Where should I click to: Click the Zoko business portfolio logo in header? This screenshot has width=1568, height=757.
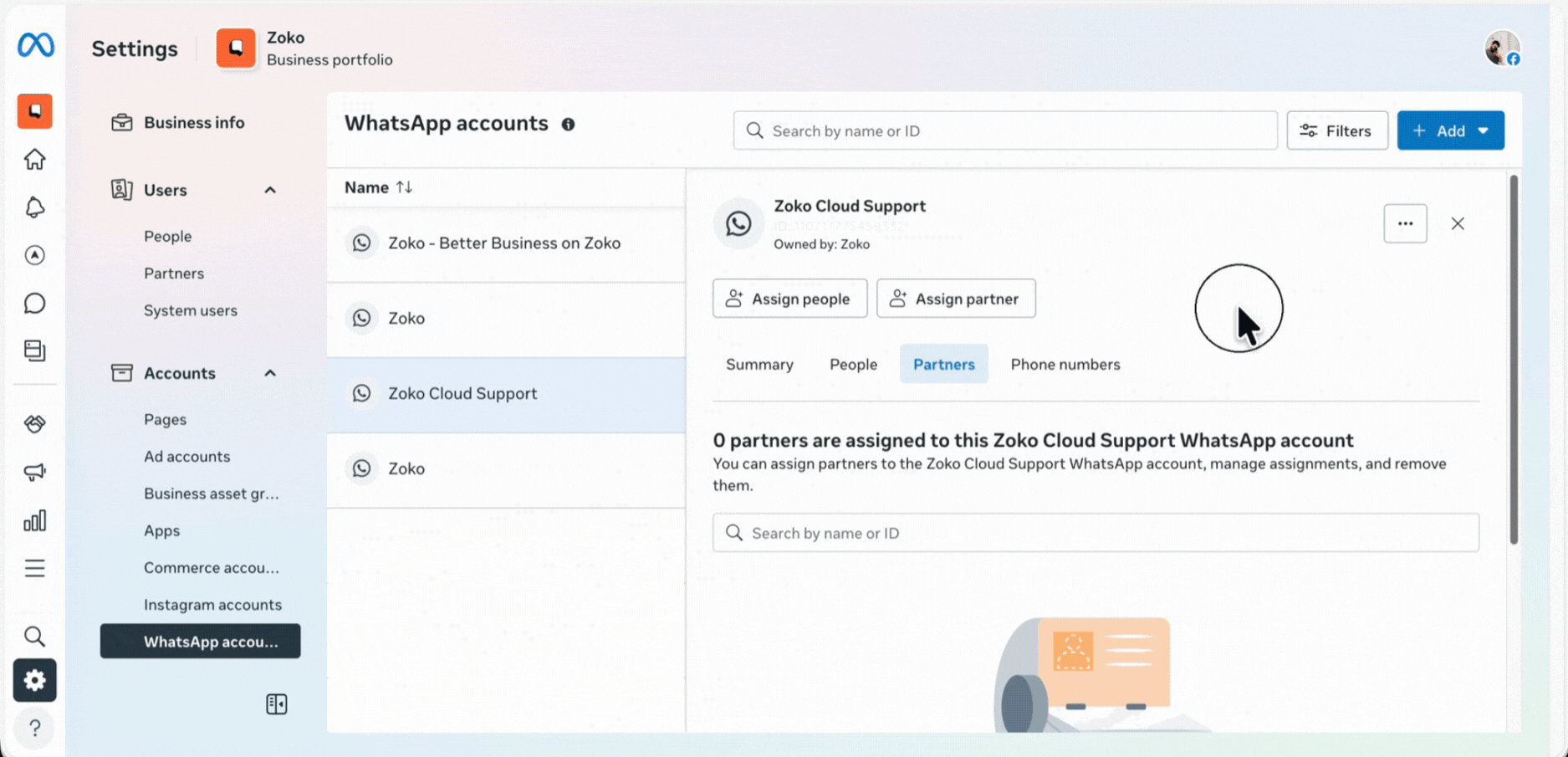pos(236,49)
